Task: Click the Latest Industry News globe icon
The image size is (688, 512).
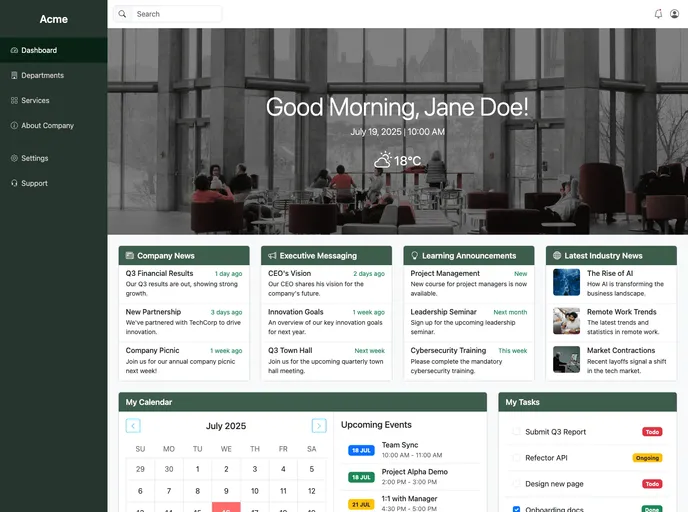Action: 557,256
